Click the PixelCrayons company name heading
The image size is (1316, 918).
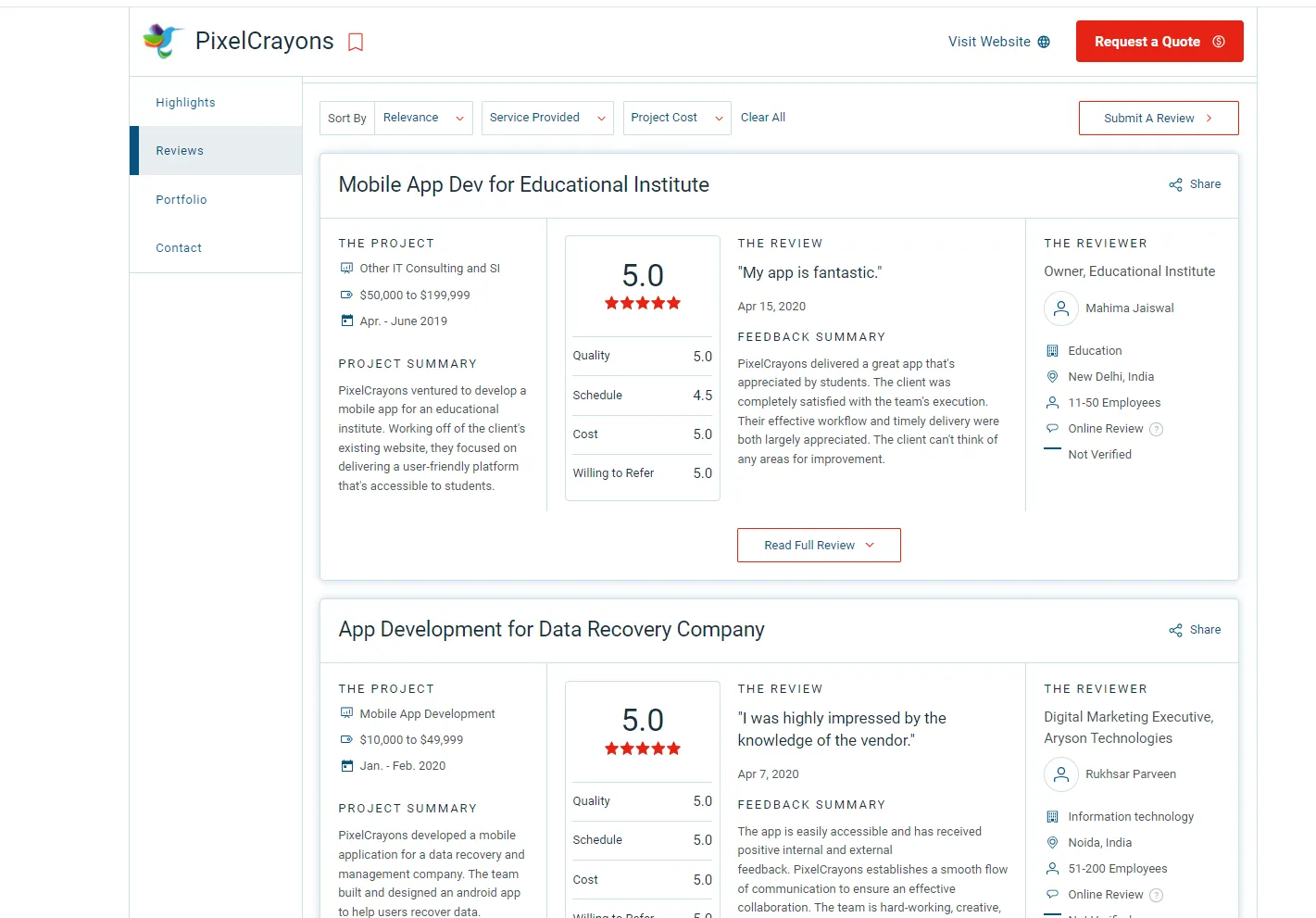tap(265, 41)
